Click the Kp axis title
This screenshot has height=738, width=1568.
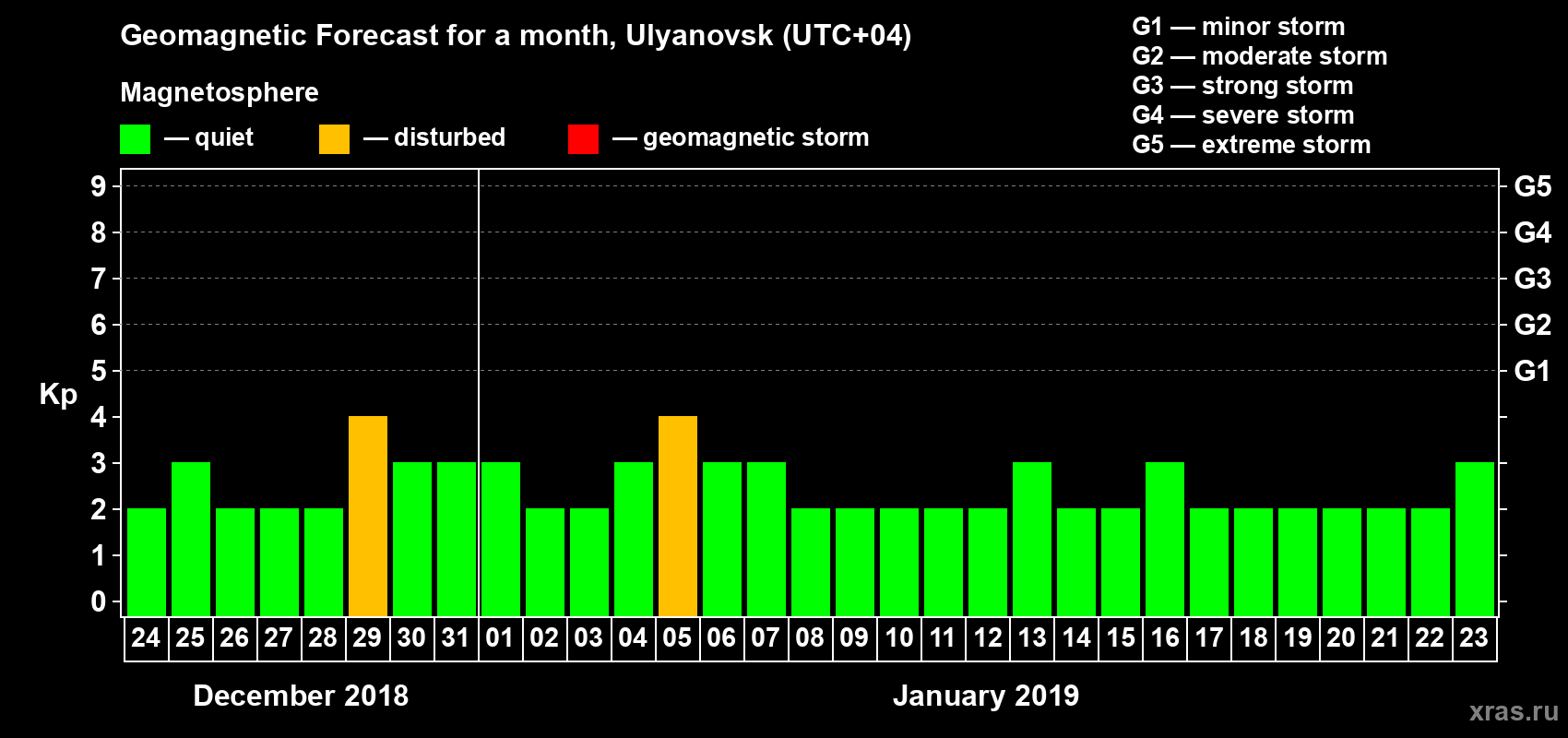(58, 394)
